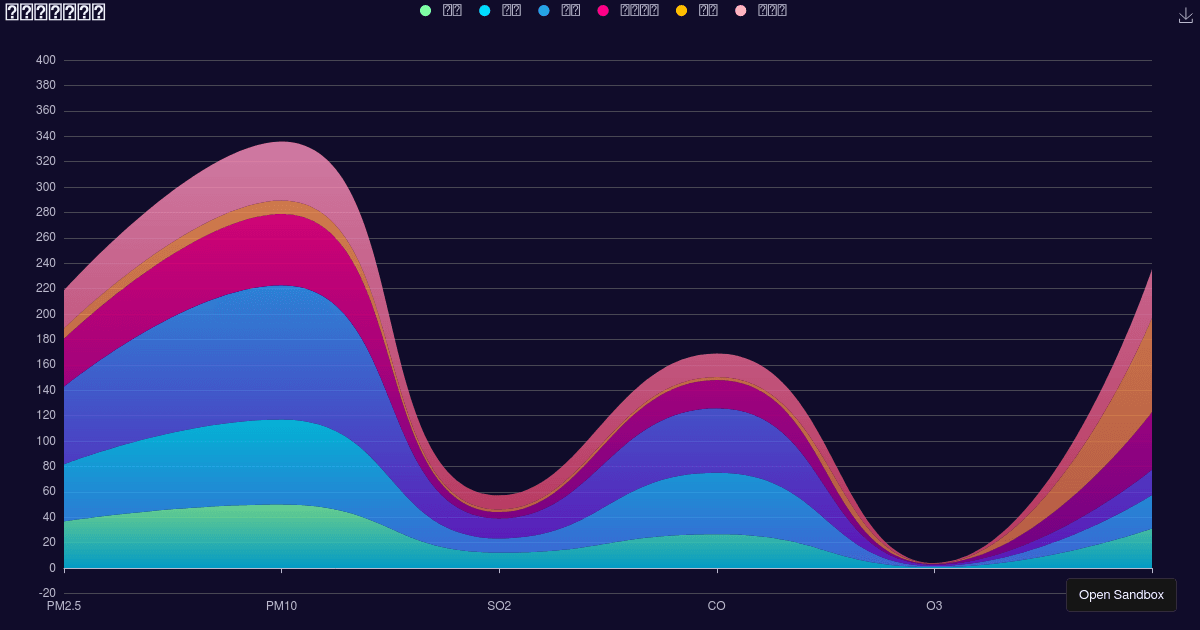Screen dimensions: 1200x630
Task: Click the chart title in the top-left corner
Action: click(55, 12)
